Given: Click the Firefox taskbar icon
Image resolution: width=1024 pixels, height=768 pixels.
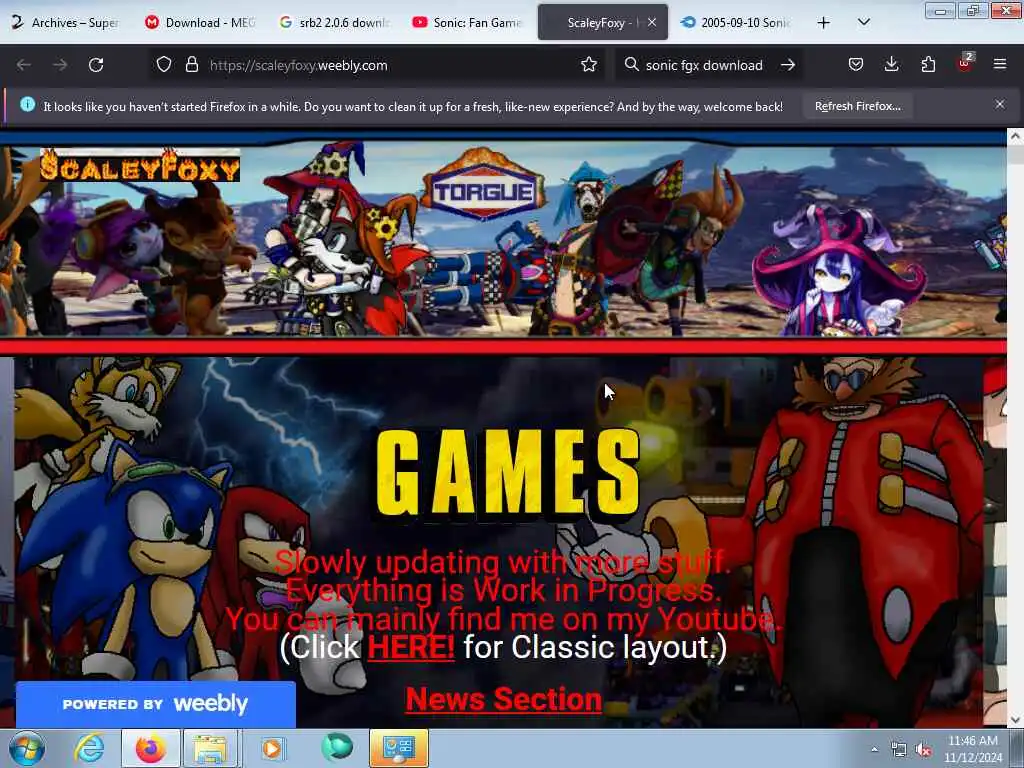Looking at the screenshot, I should (151, 748).
